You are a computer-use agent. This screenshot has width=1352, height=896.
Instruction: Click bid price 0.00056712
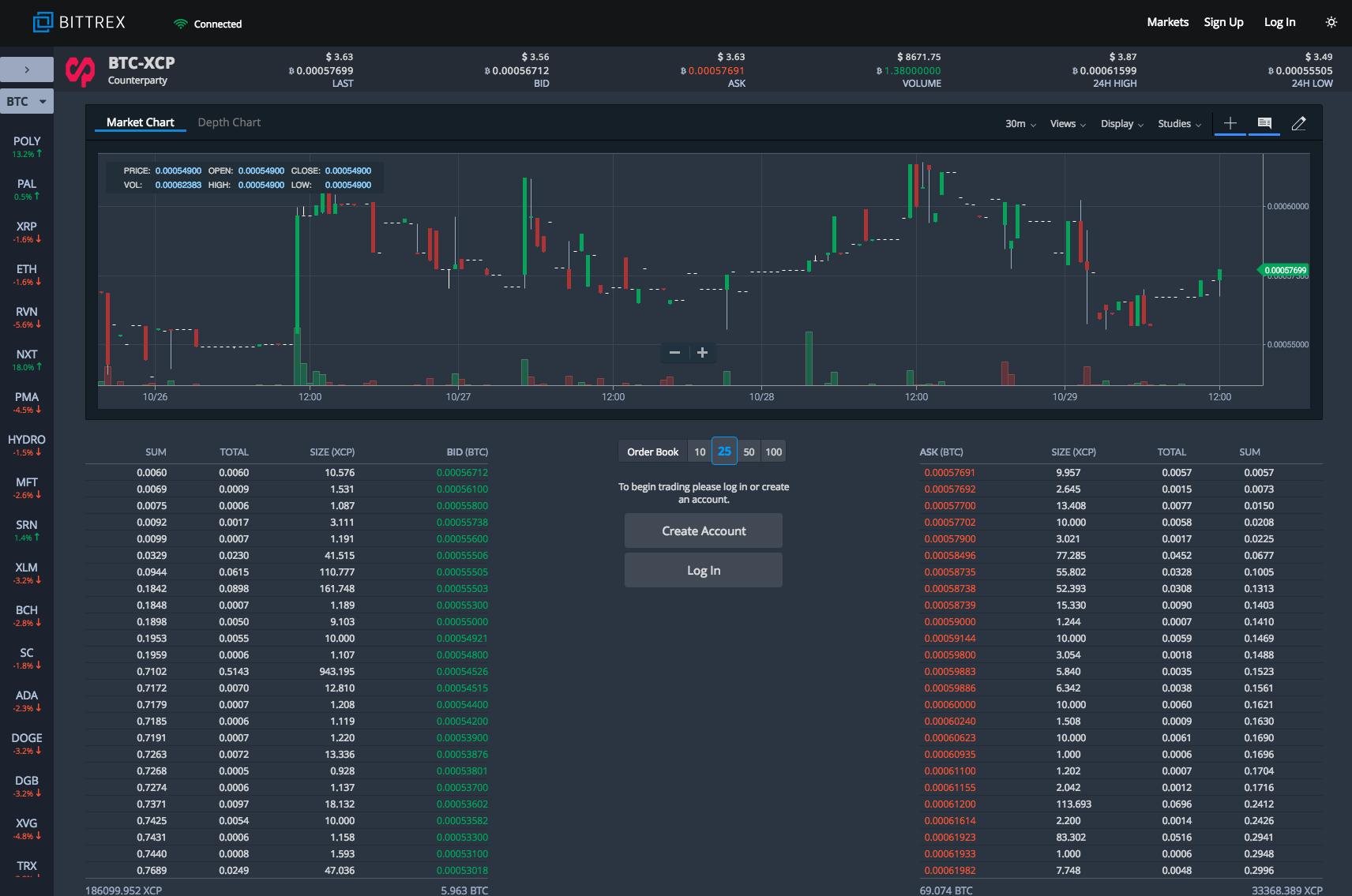[x=462, y=473]
